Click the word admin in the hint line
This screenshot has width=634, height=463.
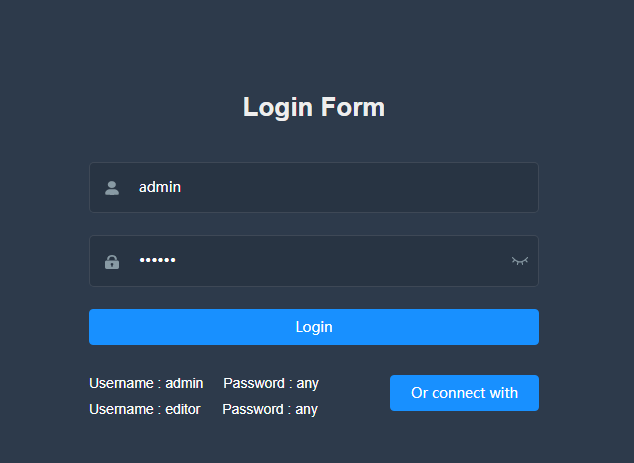pos(184,383)
